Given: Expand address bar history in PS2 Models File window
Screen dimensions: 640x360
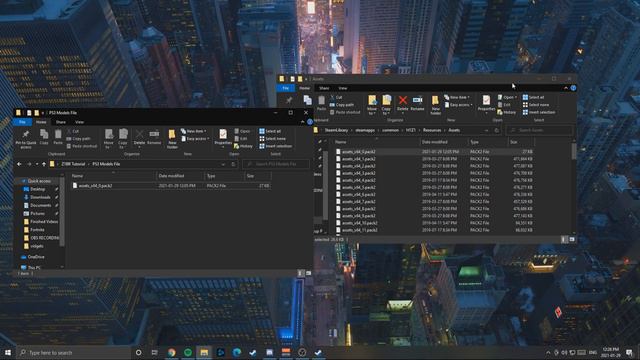Looking at the screenshot, I should point(223,164).
